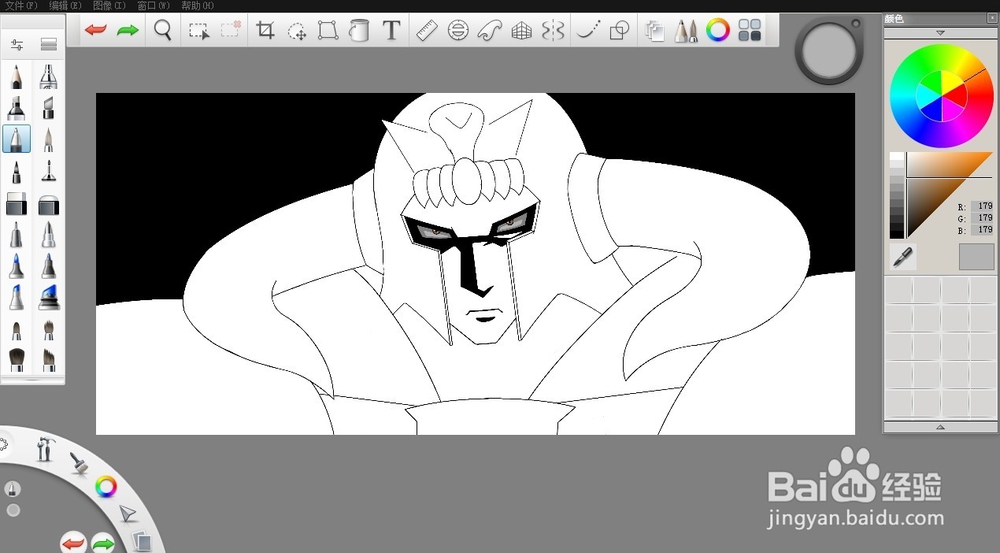Click the brush size puck circle

tap(829, 52)
